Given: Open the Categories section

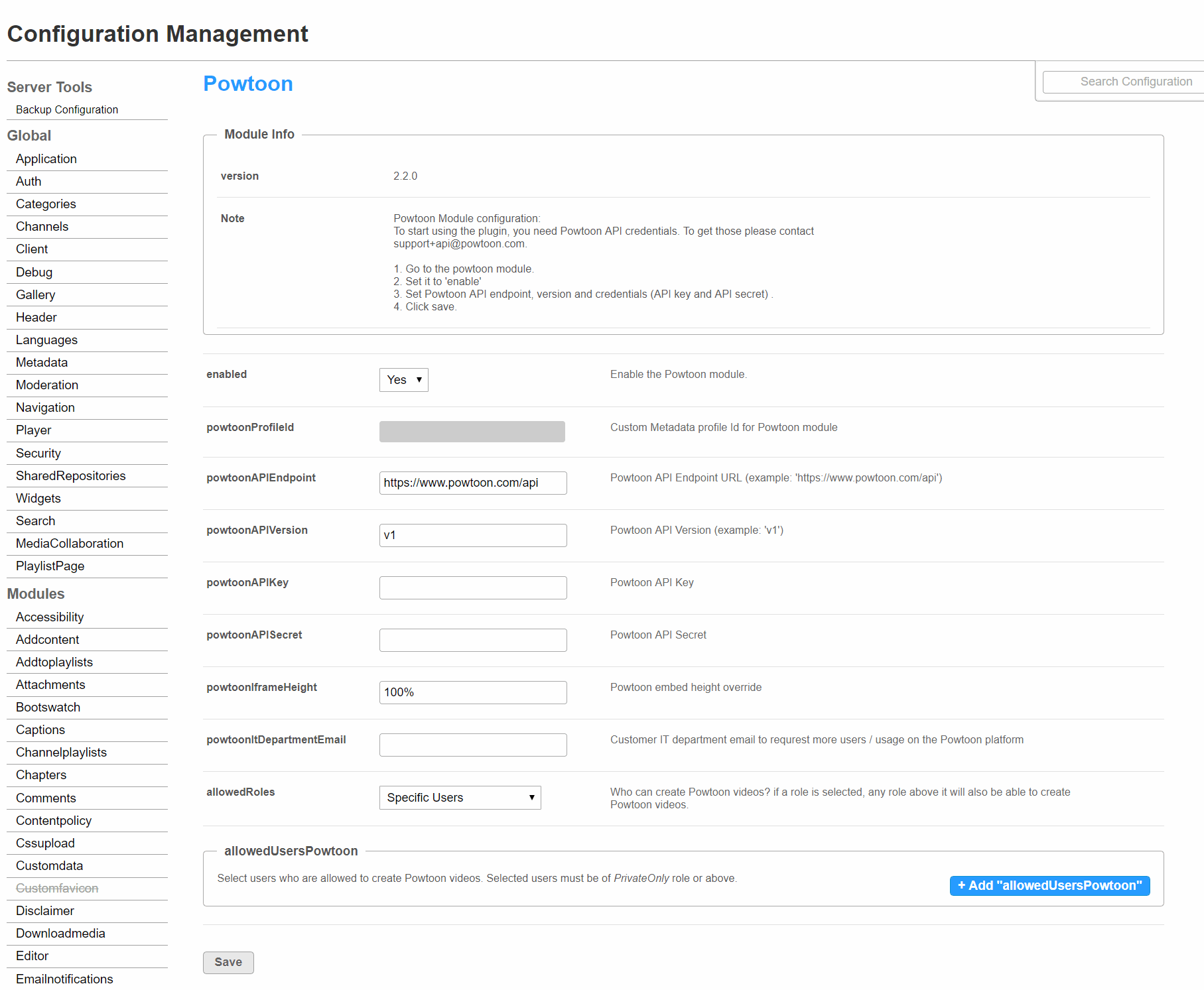Looking at the screenshot, I should point(46,204).
